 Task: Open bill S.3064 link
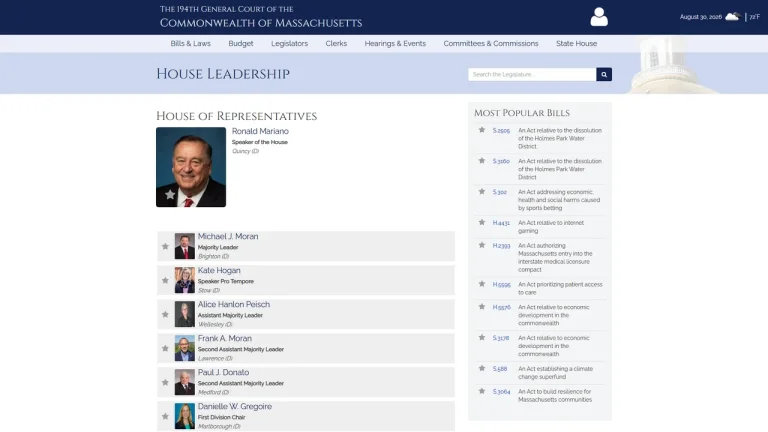coord(501,392)
